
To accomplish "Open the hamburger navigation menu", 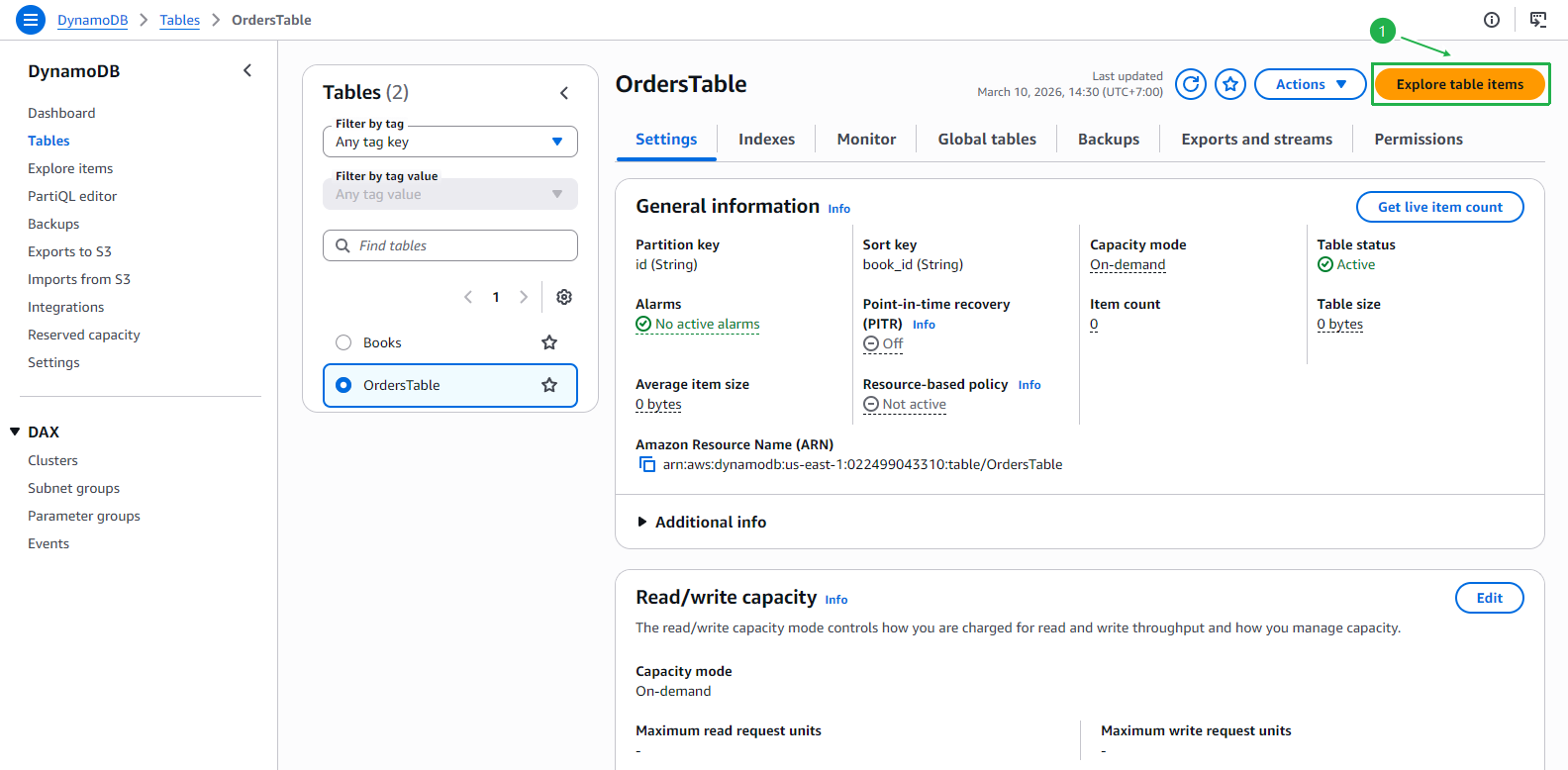I will tap(31, 20).
